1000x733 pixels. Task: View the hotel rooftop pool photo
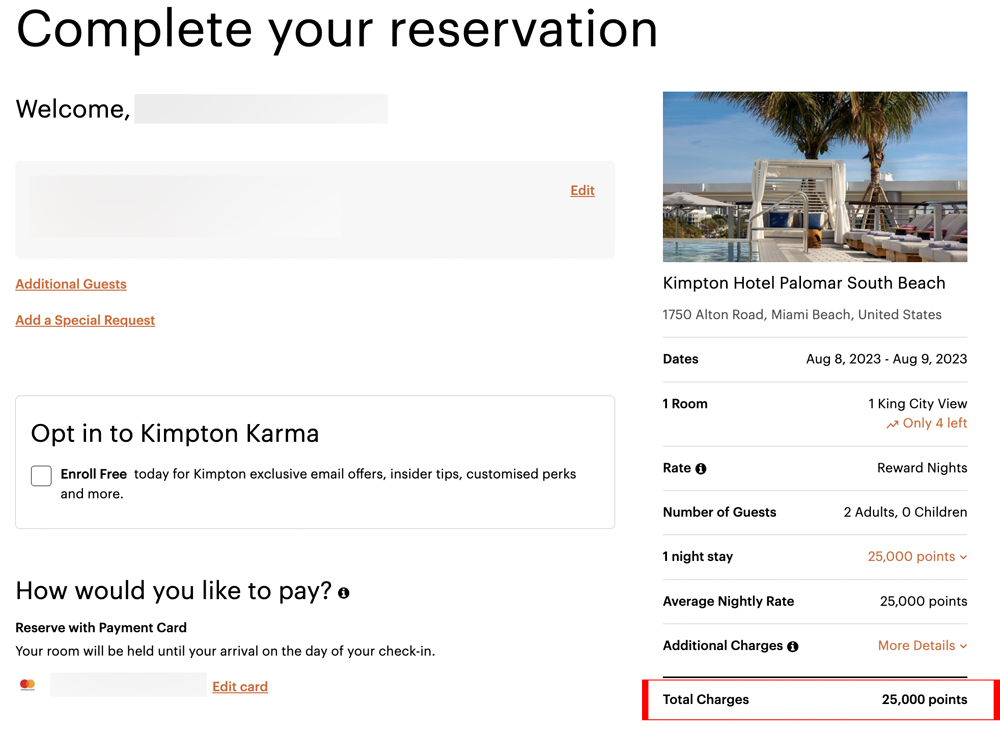click(x=814, y=176)
